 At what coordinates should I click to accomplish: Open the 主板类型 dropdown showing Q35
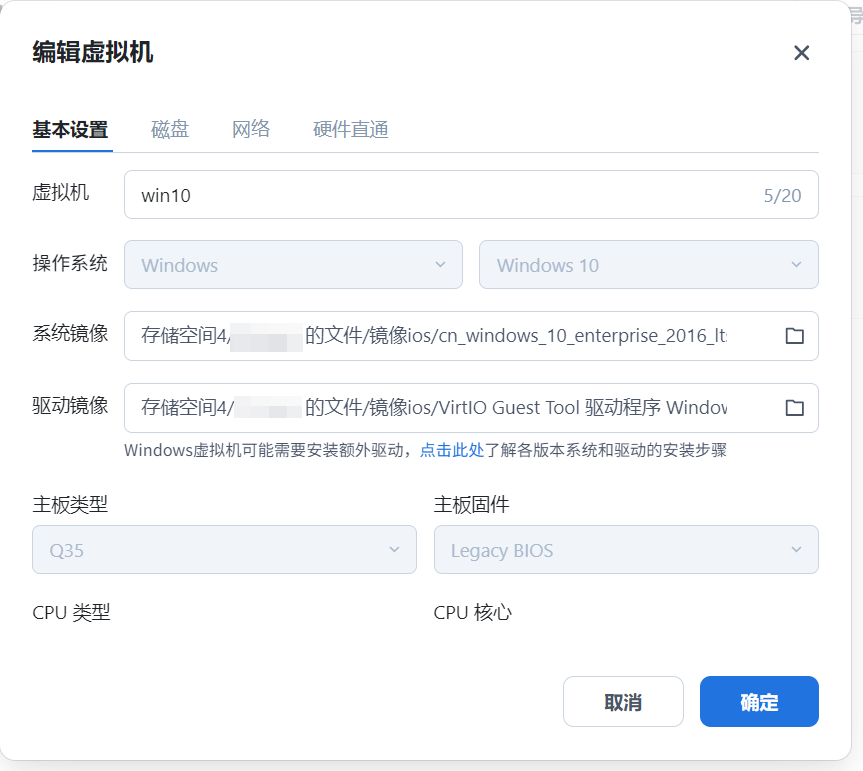pyautogui.click(x=224, y=549)
